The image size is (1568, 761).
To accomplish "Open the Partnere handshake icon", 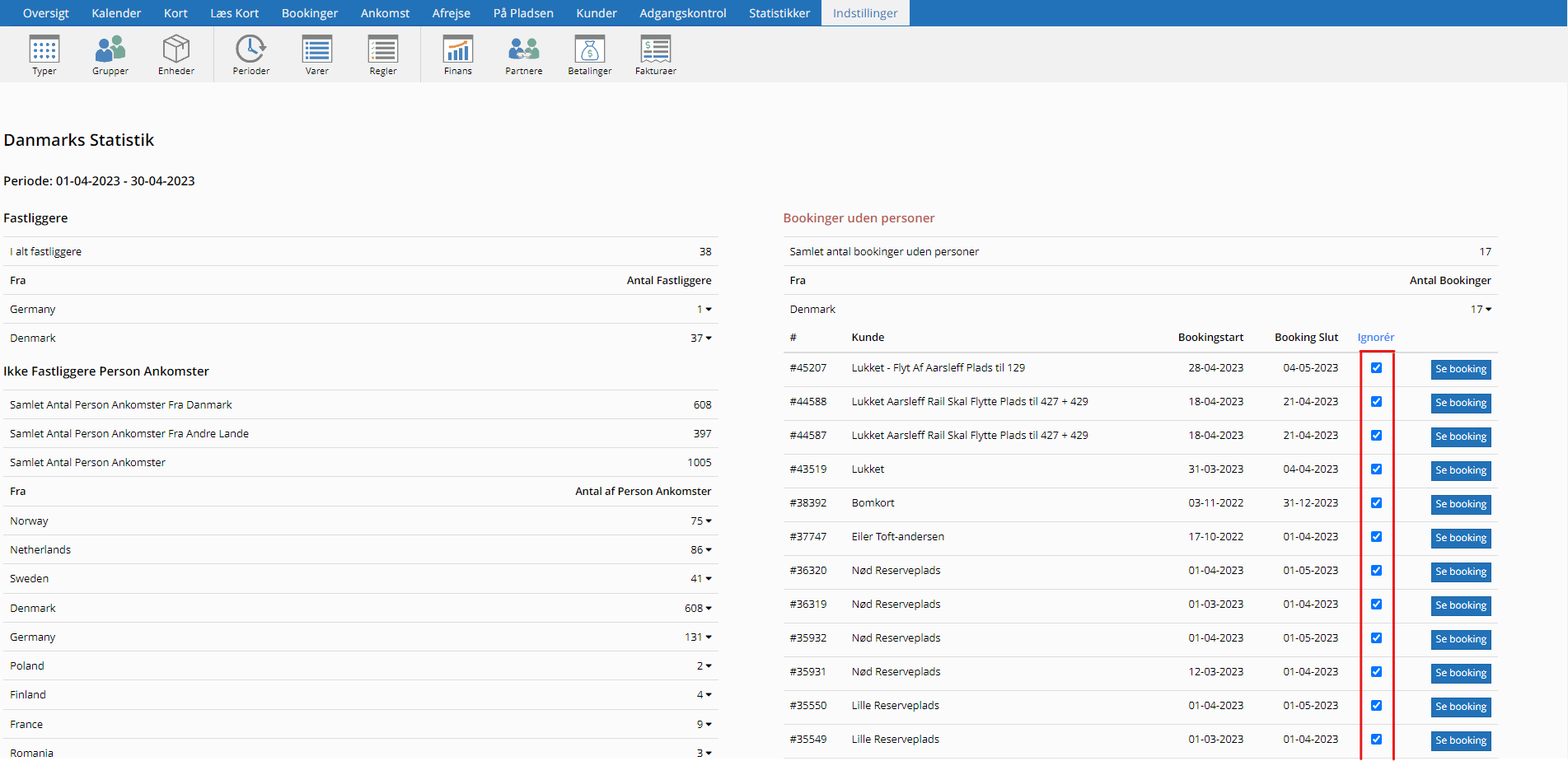I will (x=523, y=51).
